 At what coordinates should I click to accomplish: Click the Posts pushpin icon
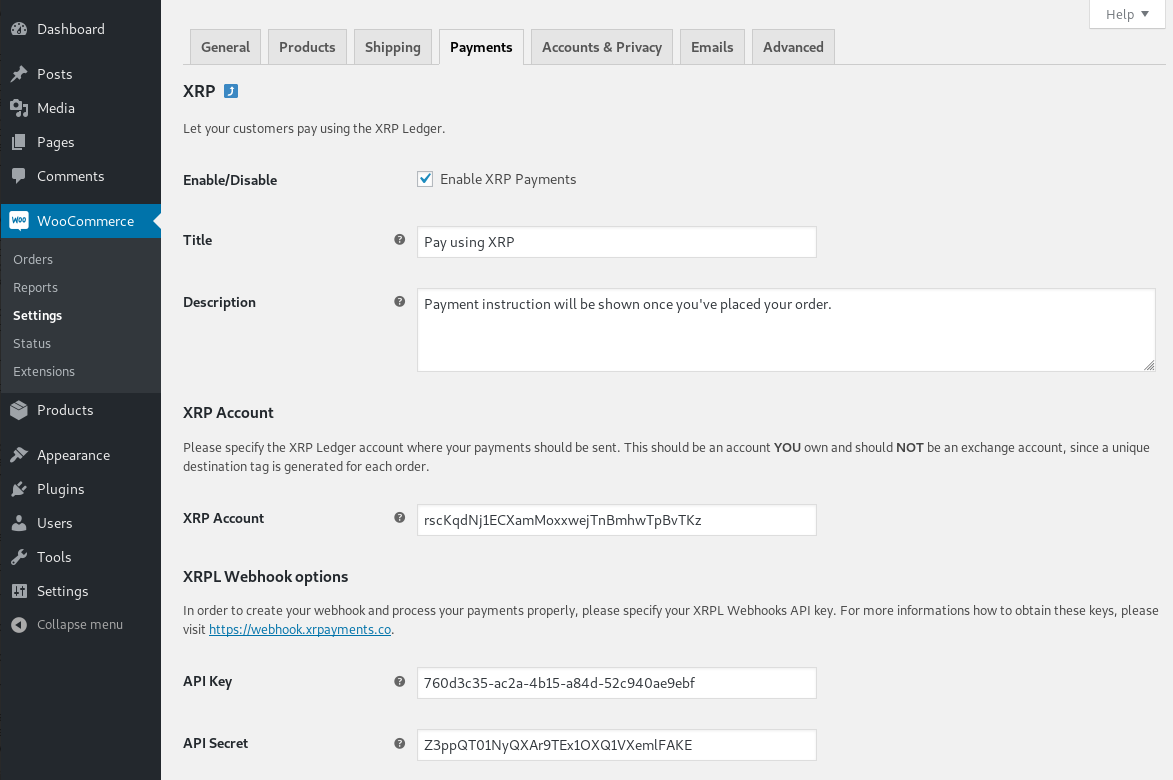pos(19,74)
